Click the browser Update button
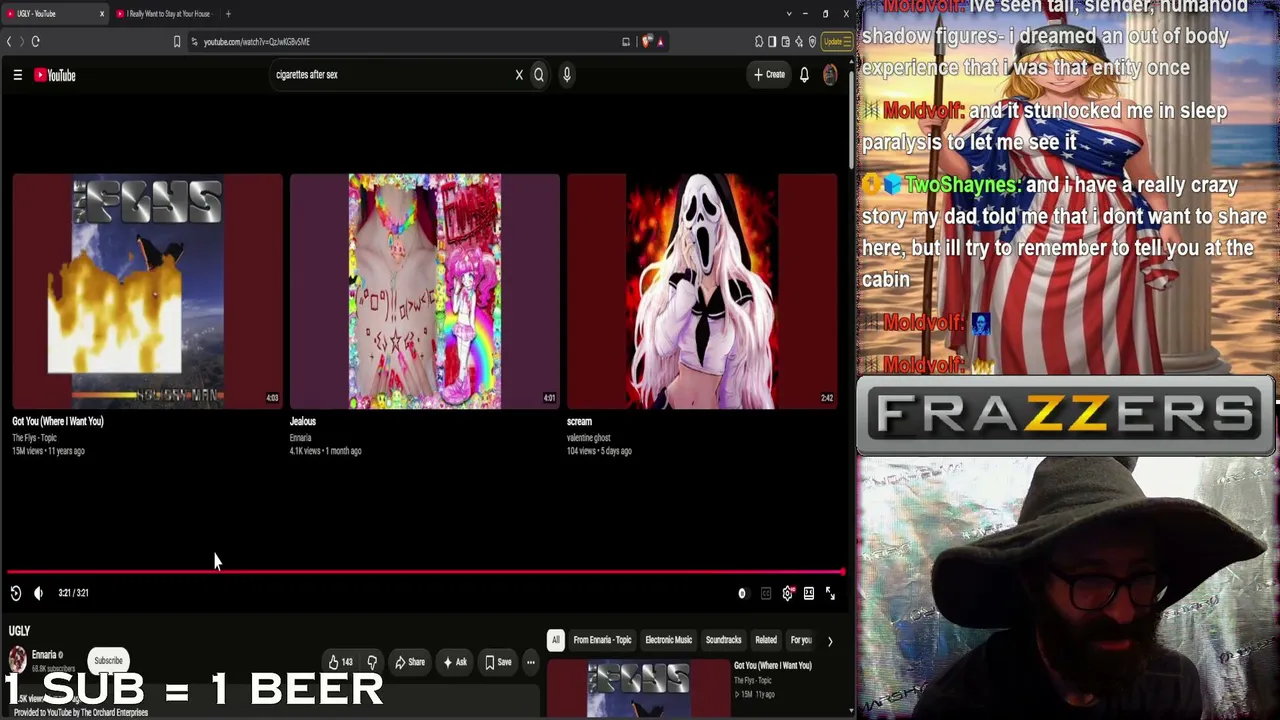 coord(835,41)
